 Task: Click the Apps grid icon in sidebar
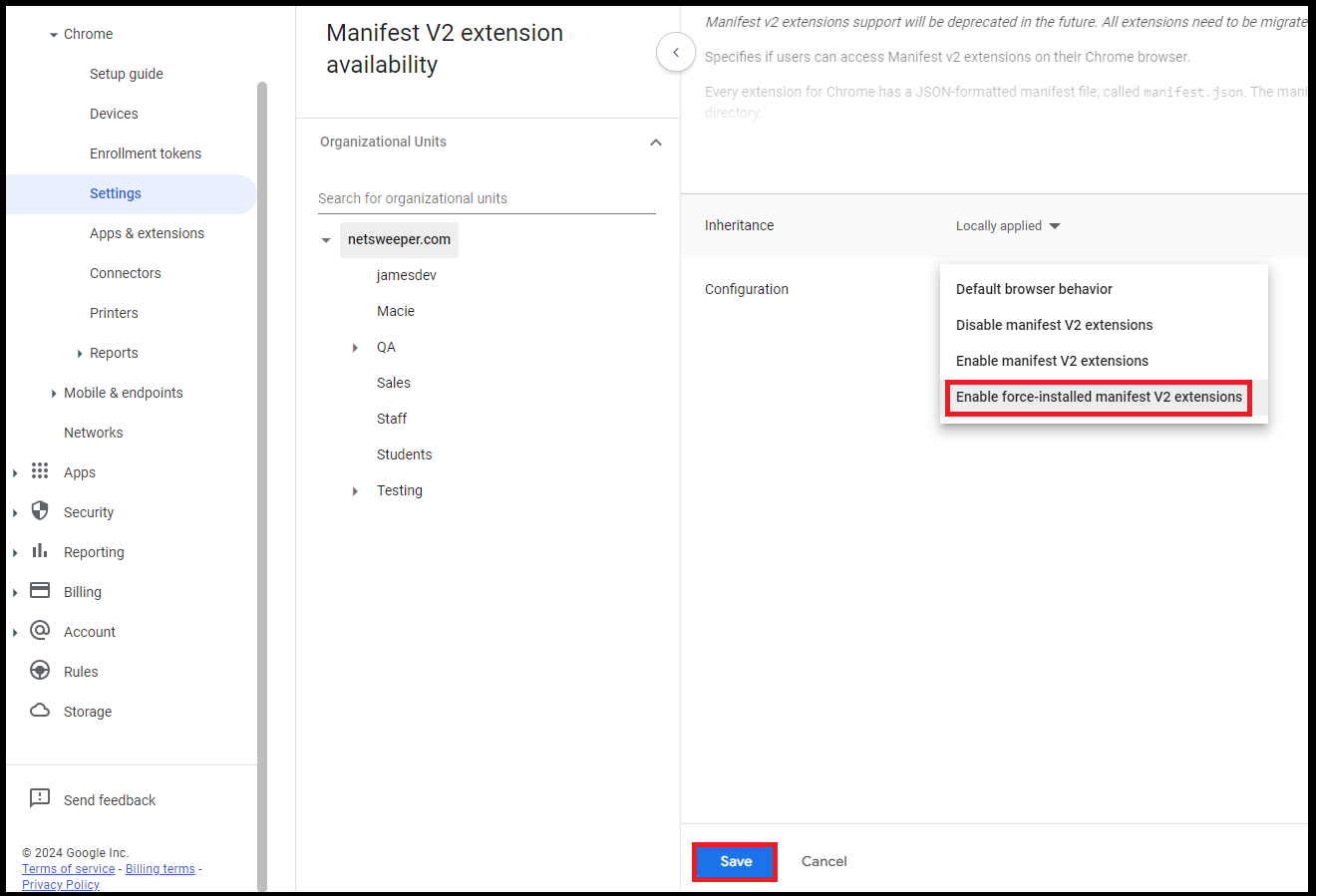point(40,470)
